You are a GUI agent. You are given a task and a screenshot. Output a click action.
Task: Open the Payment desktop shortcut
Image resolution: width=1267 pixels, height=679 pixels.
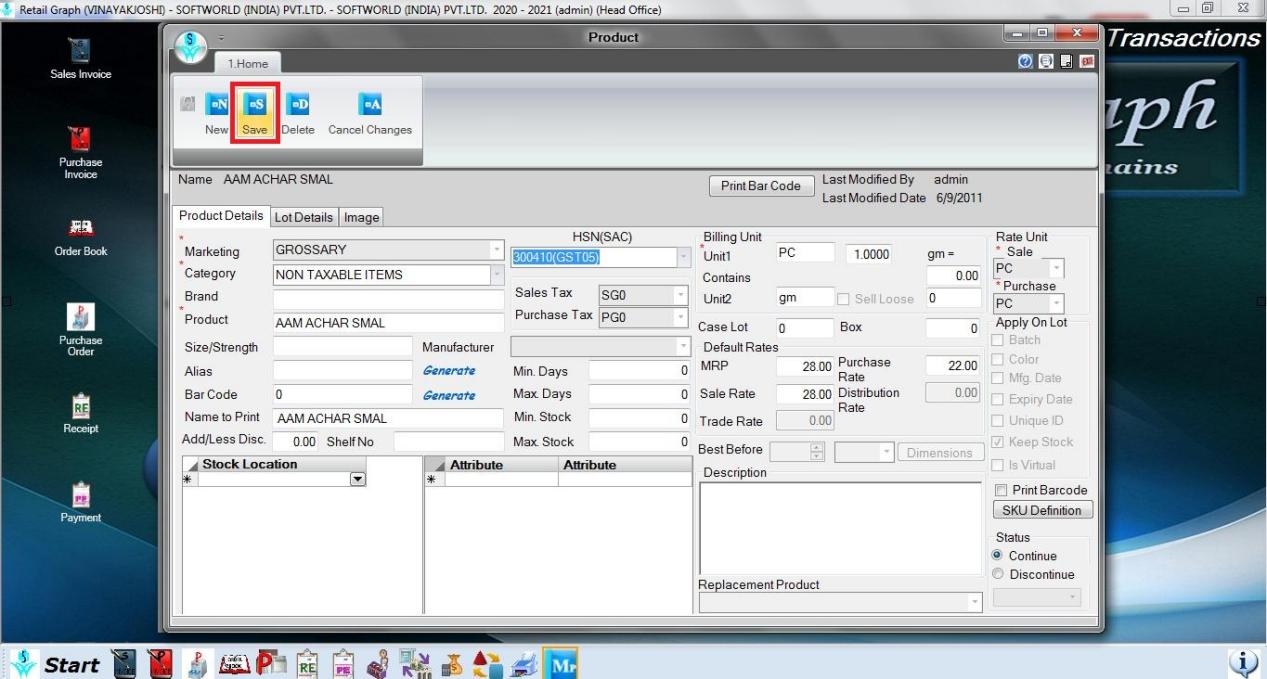pos(80,496)
